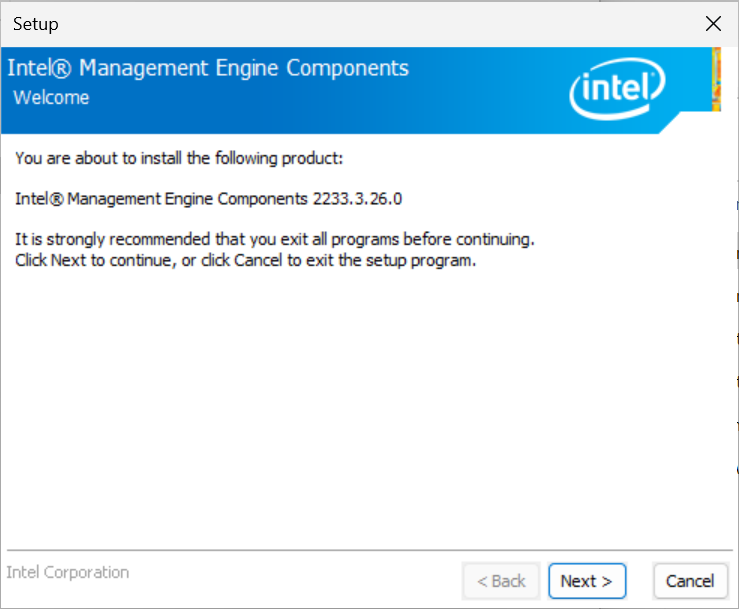
Task: Click the Setup title text
Action: (x=36, y=24)
